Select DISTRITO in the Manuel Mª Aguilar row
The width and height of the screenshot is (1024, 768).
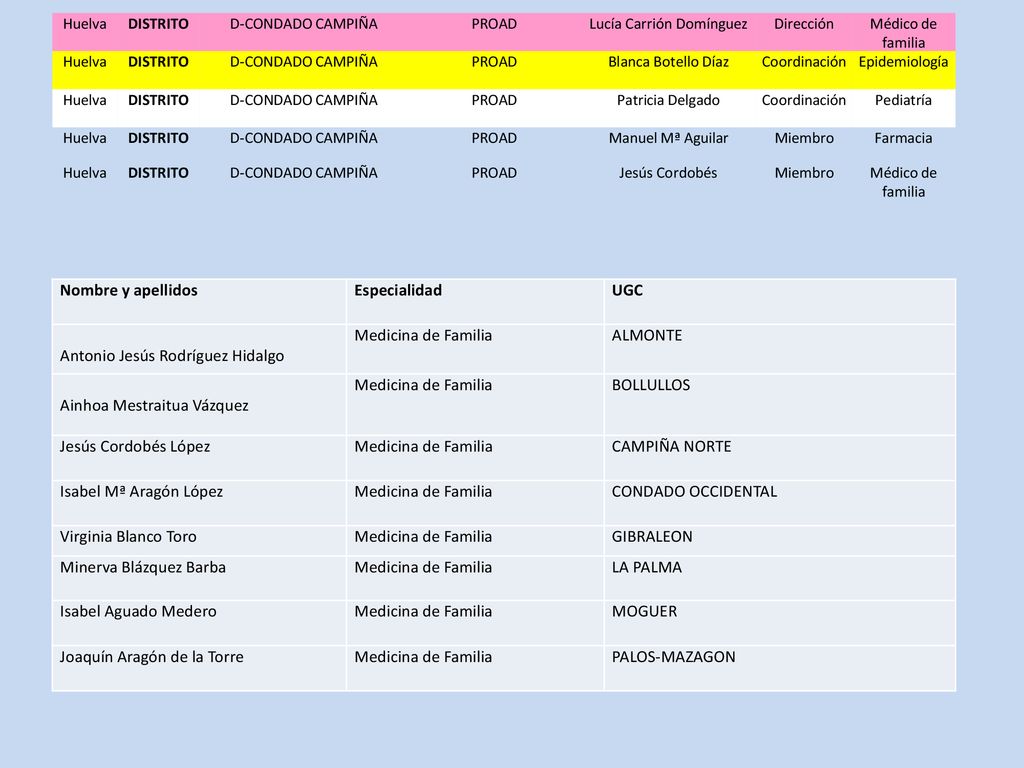[158, 138]
